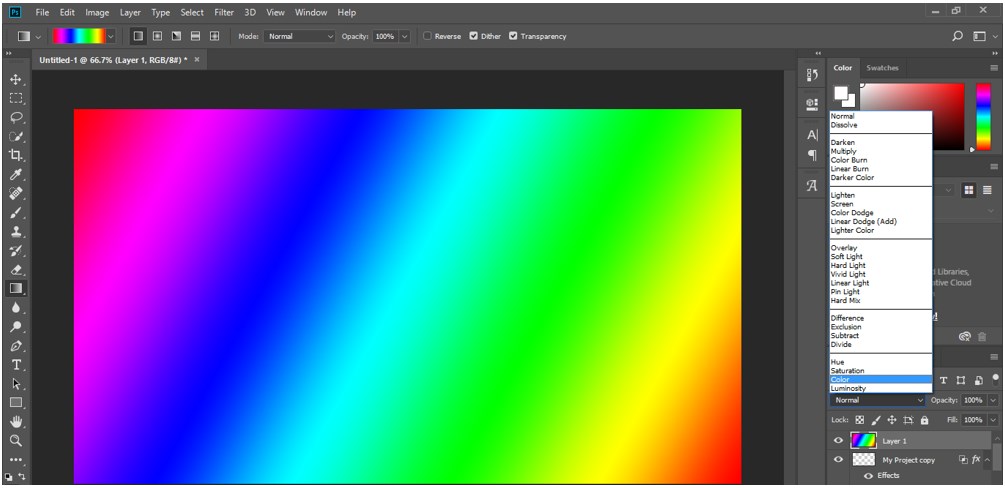The width and height of the screenshot is (1005, 488).
Task: Open the tool preset picker arrow
Action: pyautogui.click(x=38, y=37)
